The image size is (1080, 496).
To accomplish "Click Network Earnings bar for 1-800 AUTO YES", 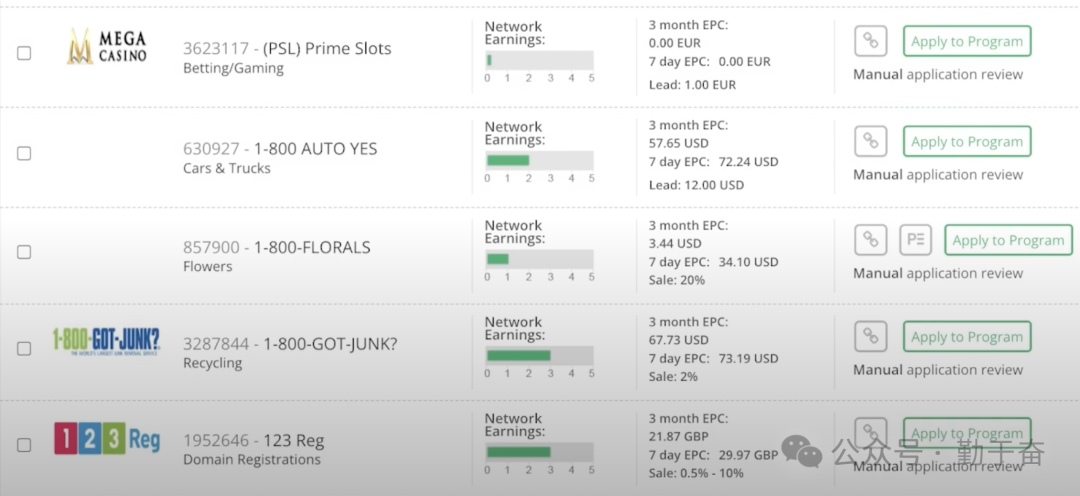I will [539, 160].
